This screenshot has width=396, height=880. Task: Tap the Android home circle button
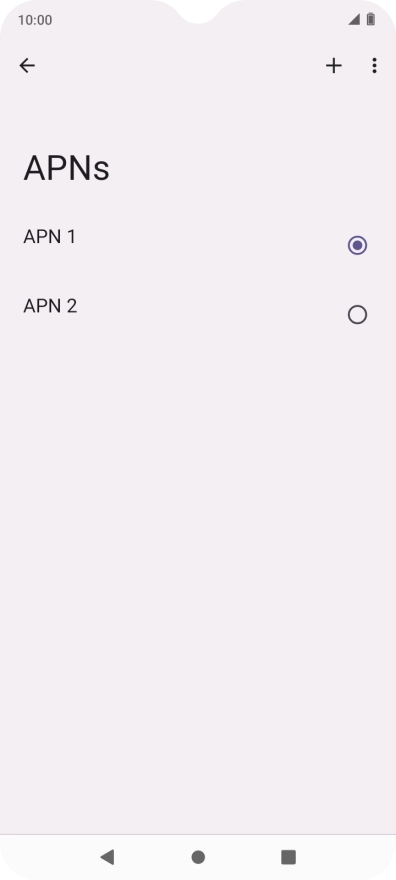point(198,857)
